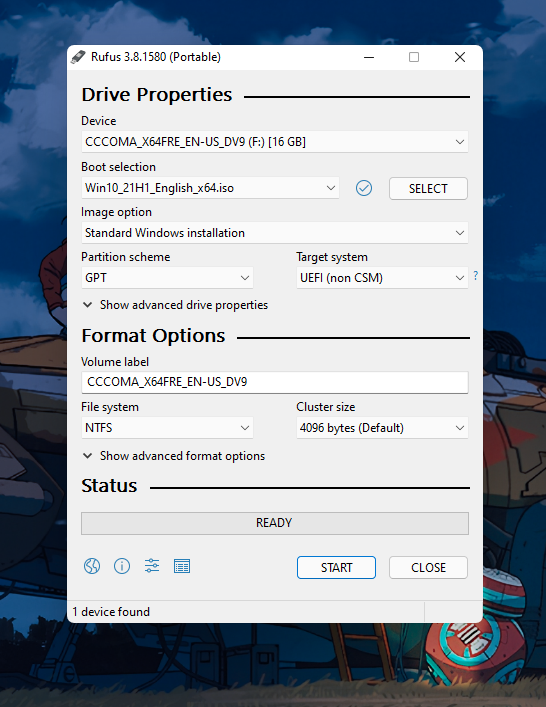The height and width of the screenshot is (707, 546).
Task: Click the Partition scheme label
Action: click(x=126, y=257)
